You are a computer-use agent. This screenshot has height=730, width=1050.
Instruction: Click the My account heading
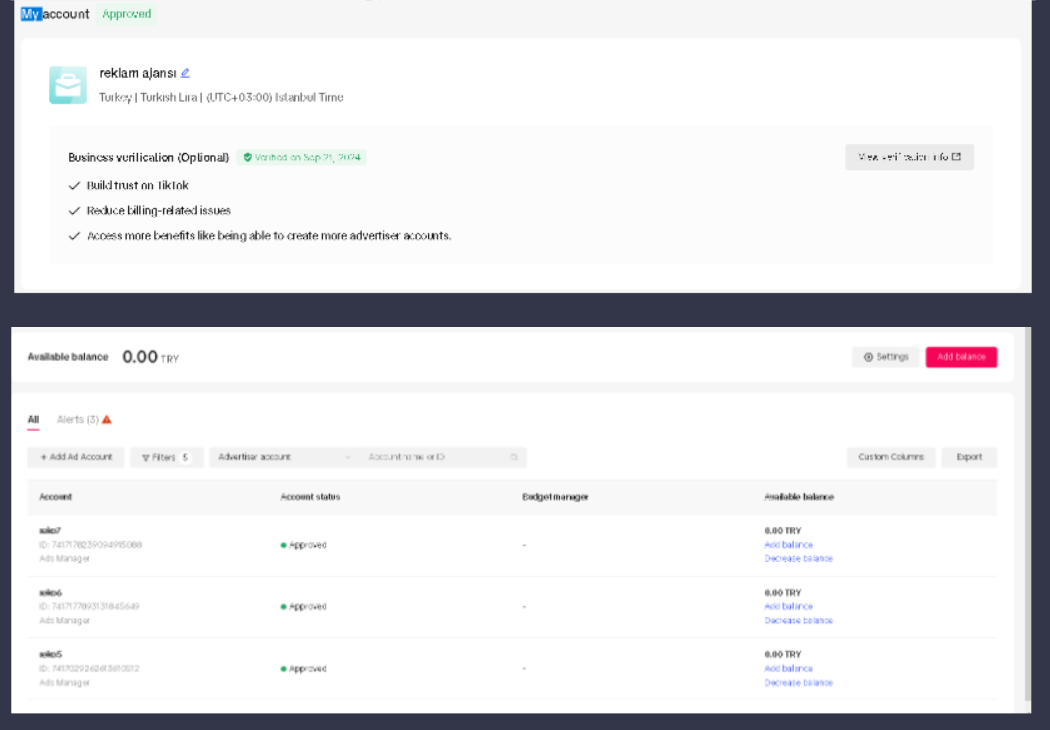pyautogui.click(x=55, y=14)
